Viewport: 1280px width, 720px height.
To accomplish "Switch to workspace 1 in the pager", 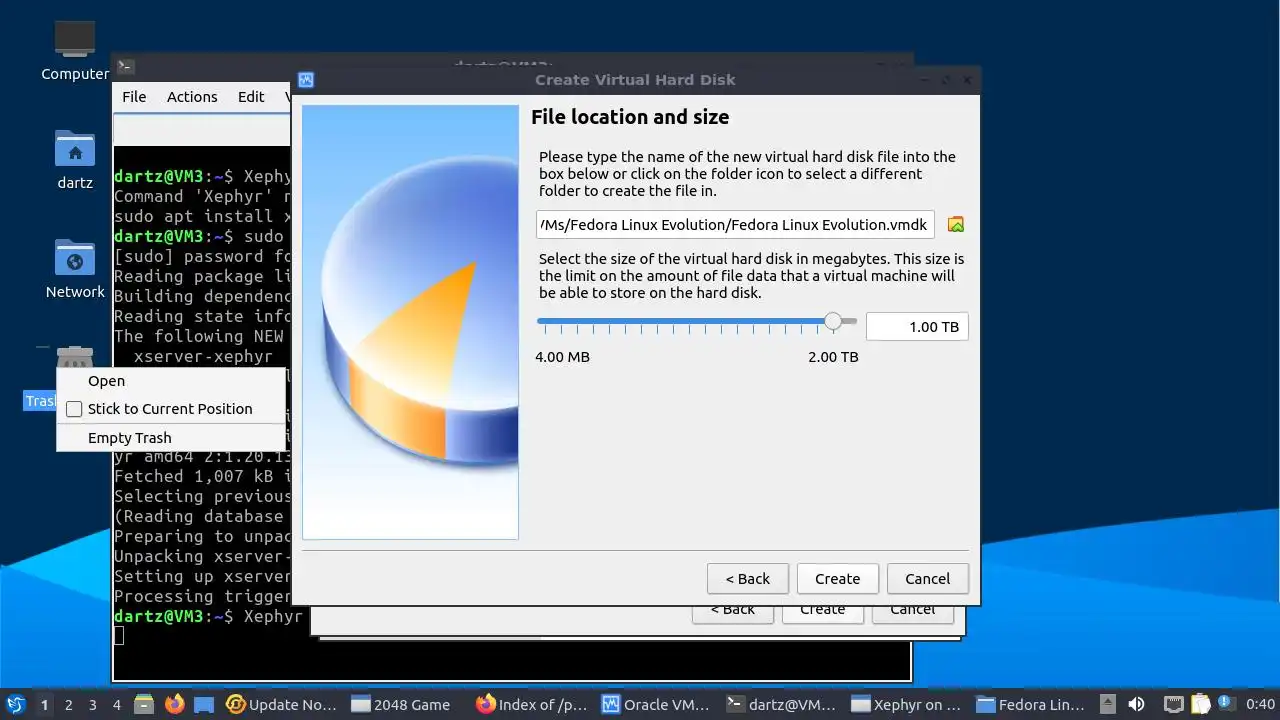I will [x=44, y=705].
